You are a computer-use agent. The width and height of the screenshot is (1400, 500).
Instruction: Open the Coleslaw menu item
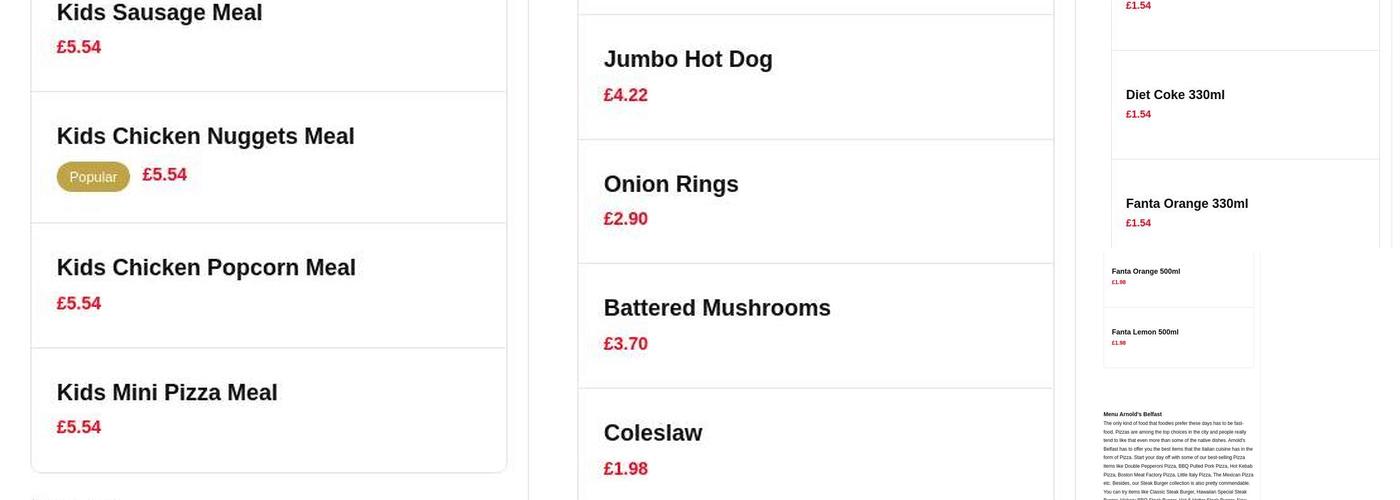click(653, 433)
